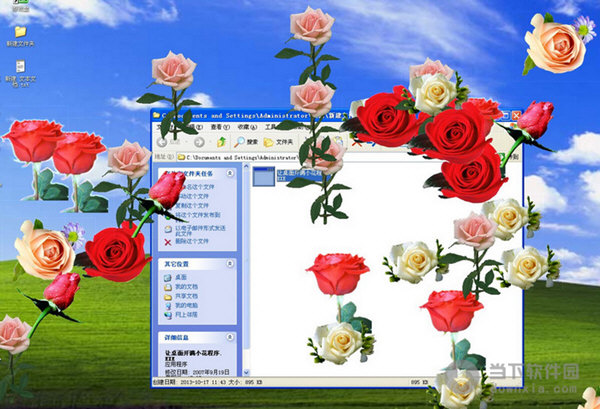Select the 让桌面开满小花程序 exe file
This screenshot has height=409, width=600.
(287, 176)
